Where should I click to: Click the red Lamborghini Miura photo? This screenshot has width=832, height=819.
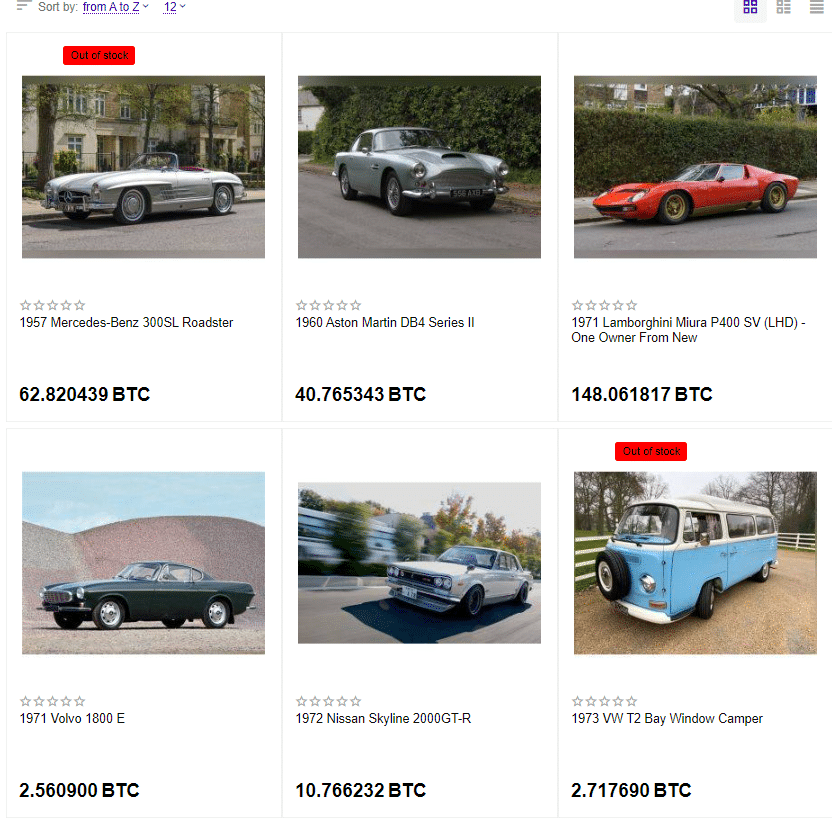click(x=695, y=167)
